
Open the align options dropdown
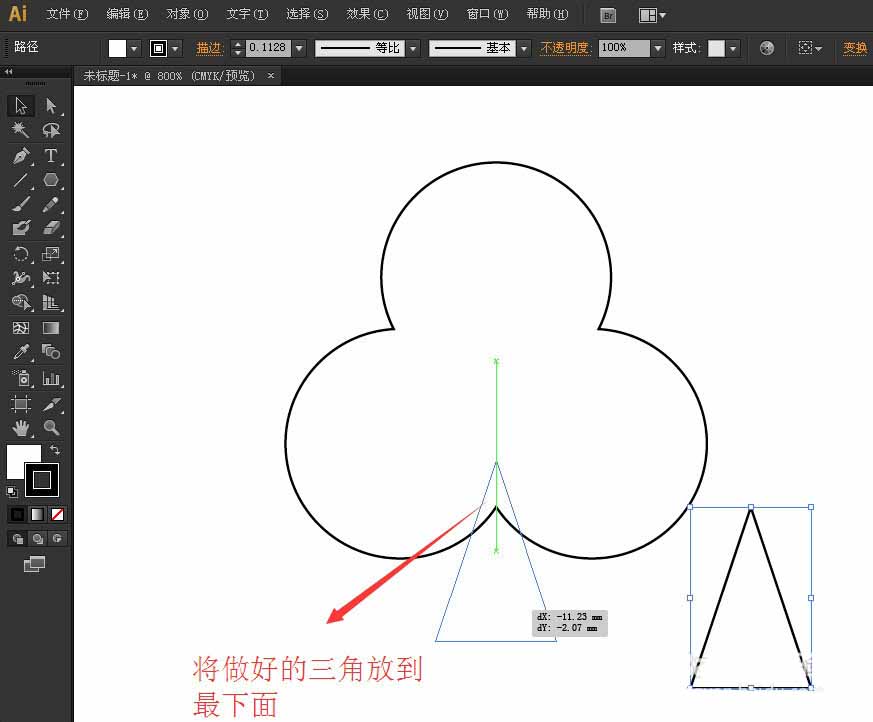tap(810, 48)
